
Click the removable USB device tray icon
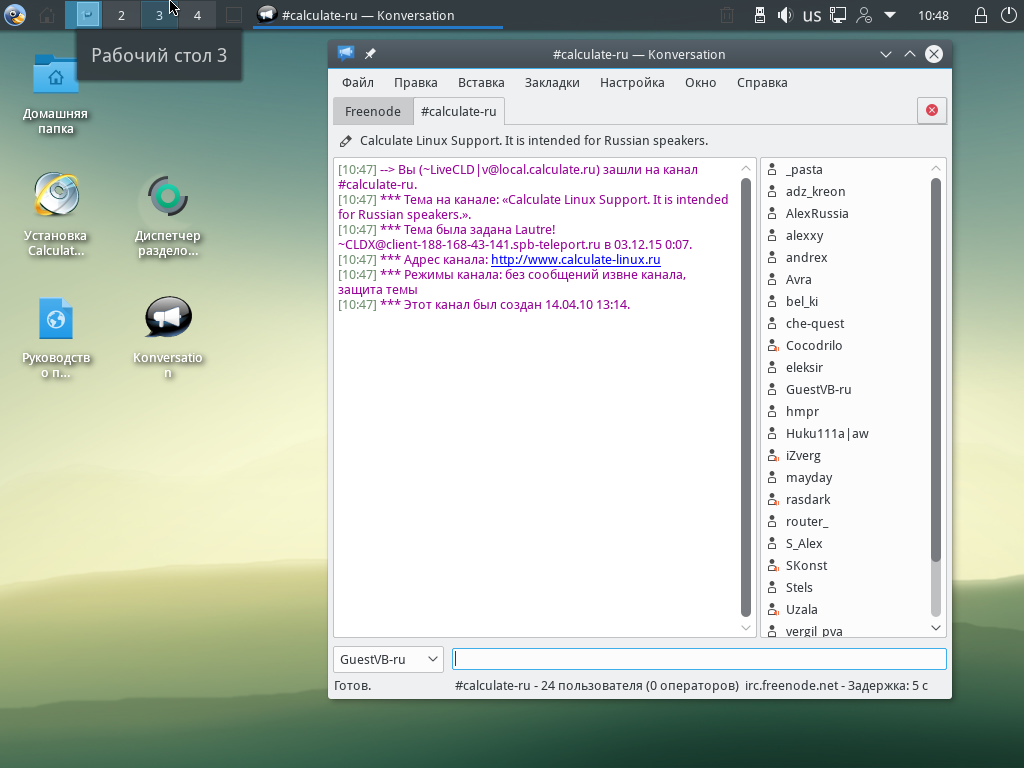[759, 15]
